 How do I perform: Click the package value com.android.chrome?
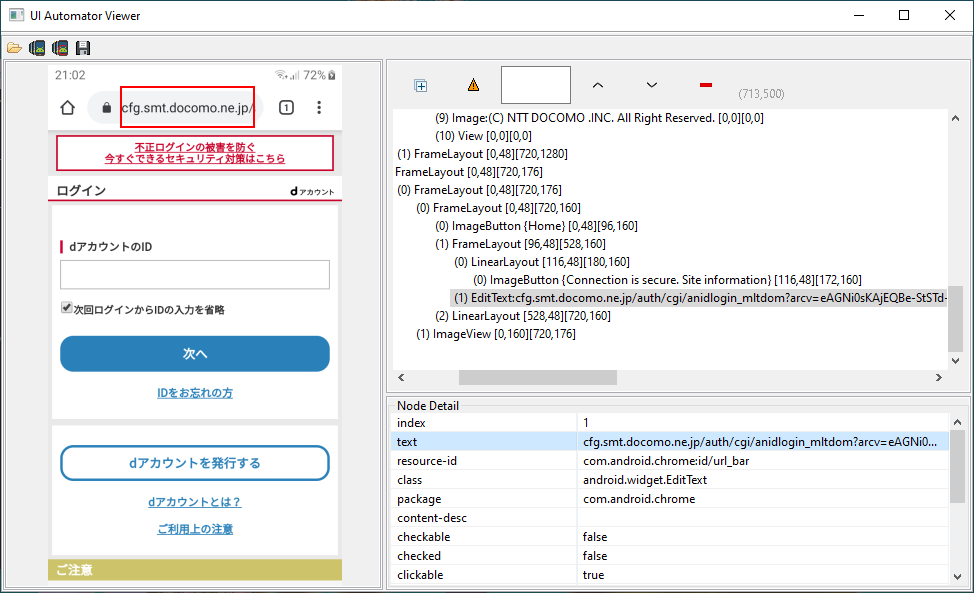pos(639,499)
